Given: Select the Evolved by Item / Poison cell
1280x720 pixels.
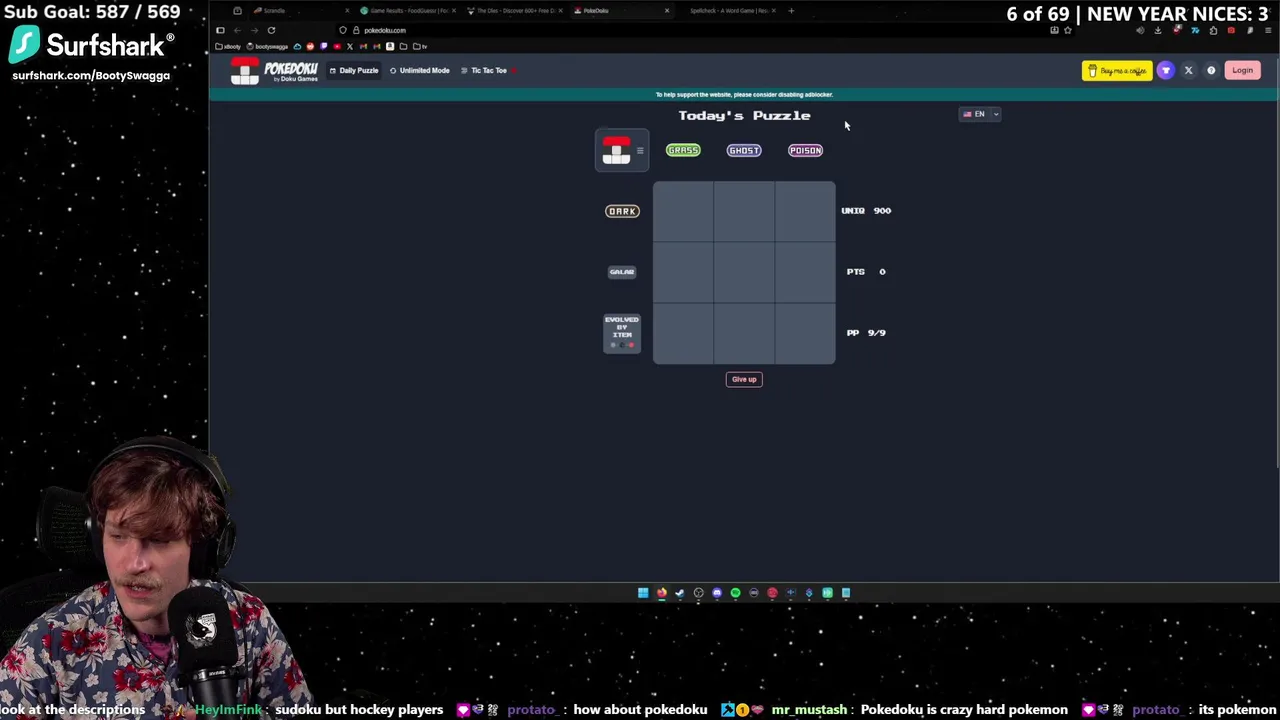Looking at the screenshot, I should pyautogui.click(x=805, y=333).
